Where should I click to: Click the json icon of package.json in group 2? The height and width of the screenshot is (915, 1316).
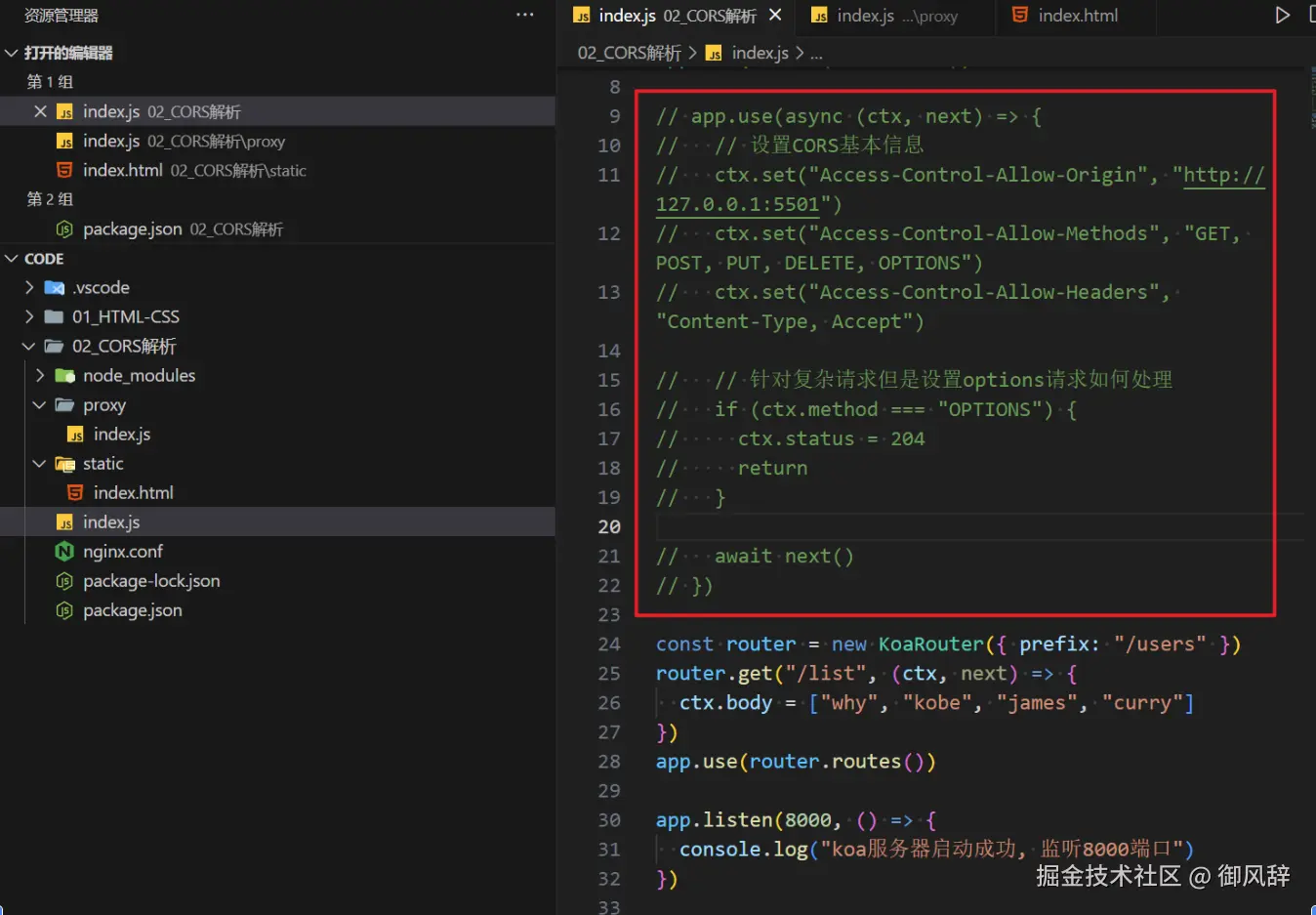64,229
